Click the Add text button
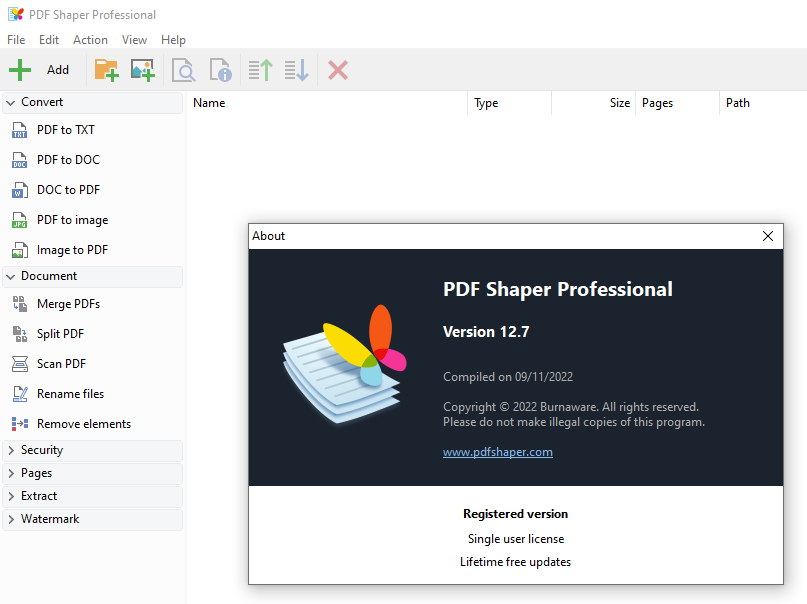This screenshot has height=604, width=807. [x=58, y=70]
